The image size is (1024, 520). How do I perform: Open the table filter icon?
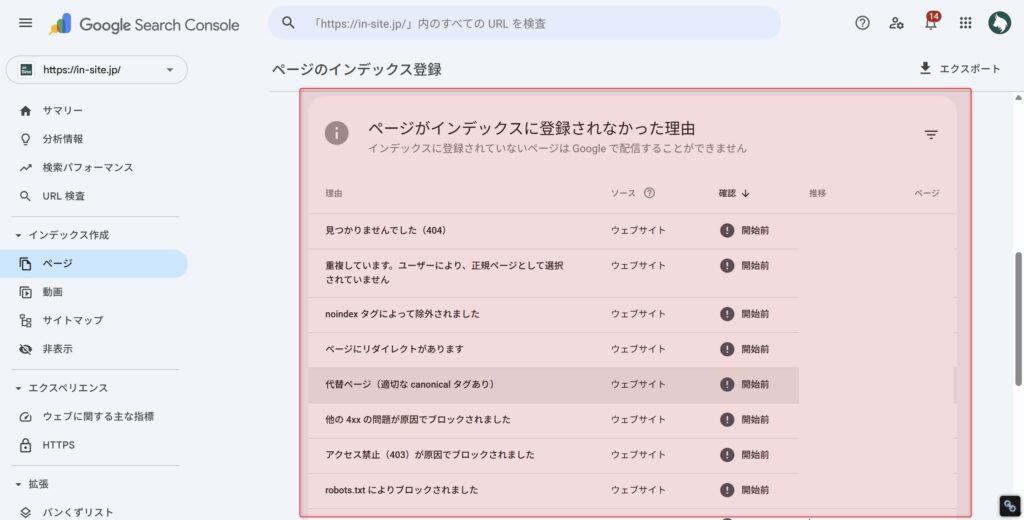[x=931, y=135]
